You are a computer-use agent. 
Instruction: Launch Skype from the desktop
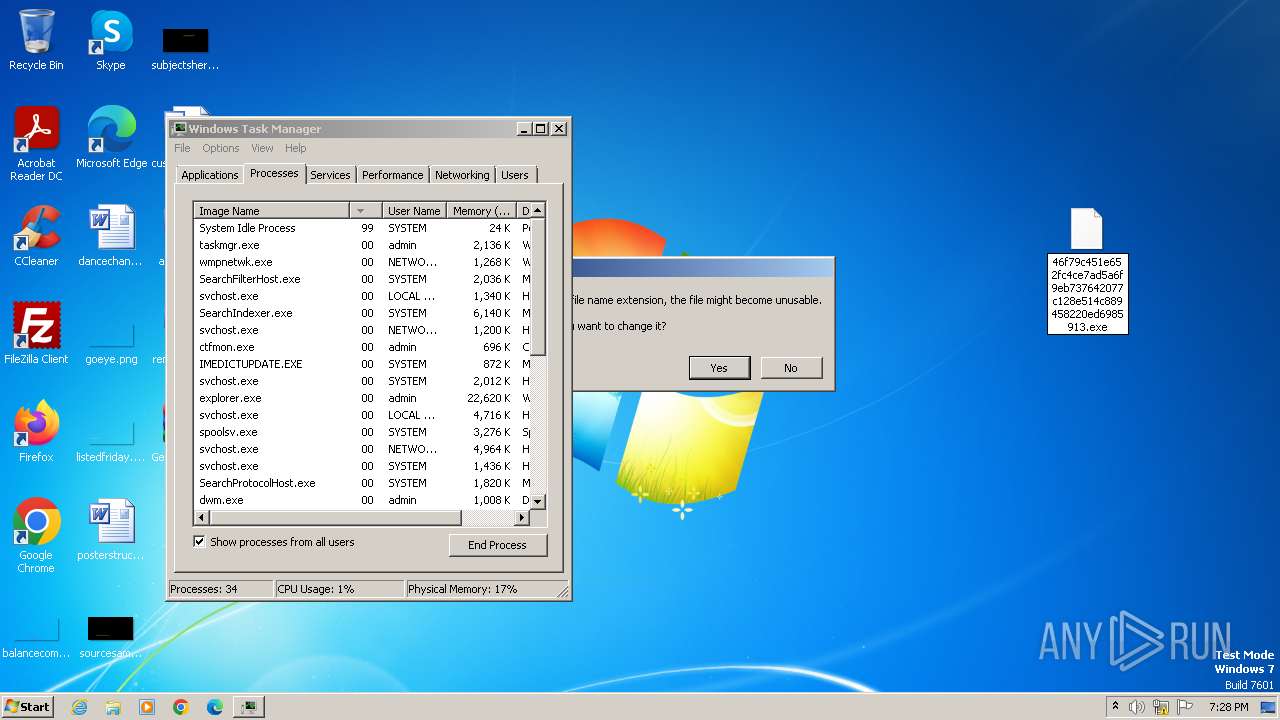tap(110, 41)
